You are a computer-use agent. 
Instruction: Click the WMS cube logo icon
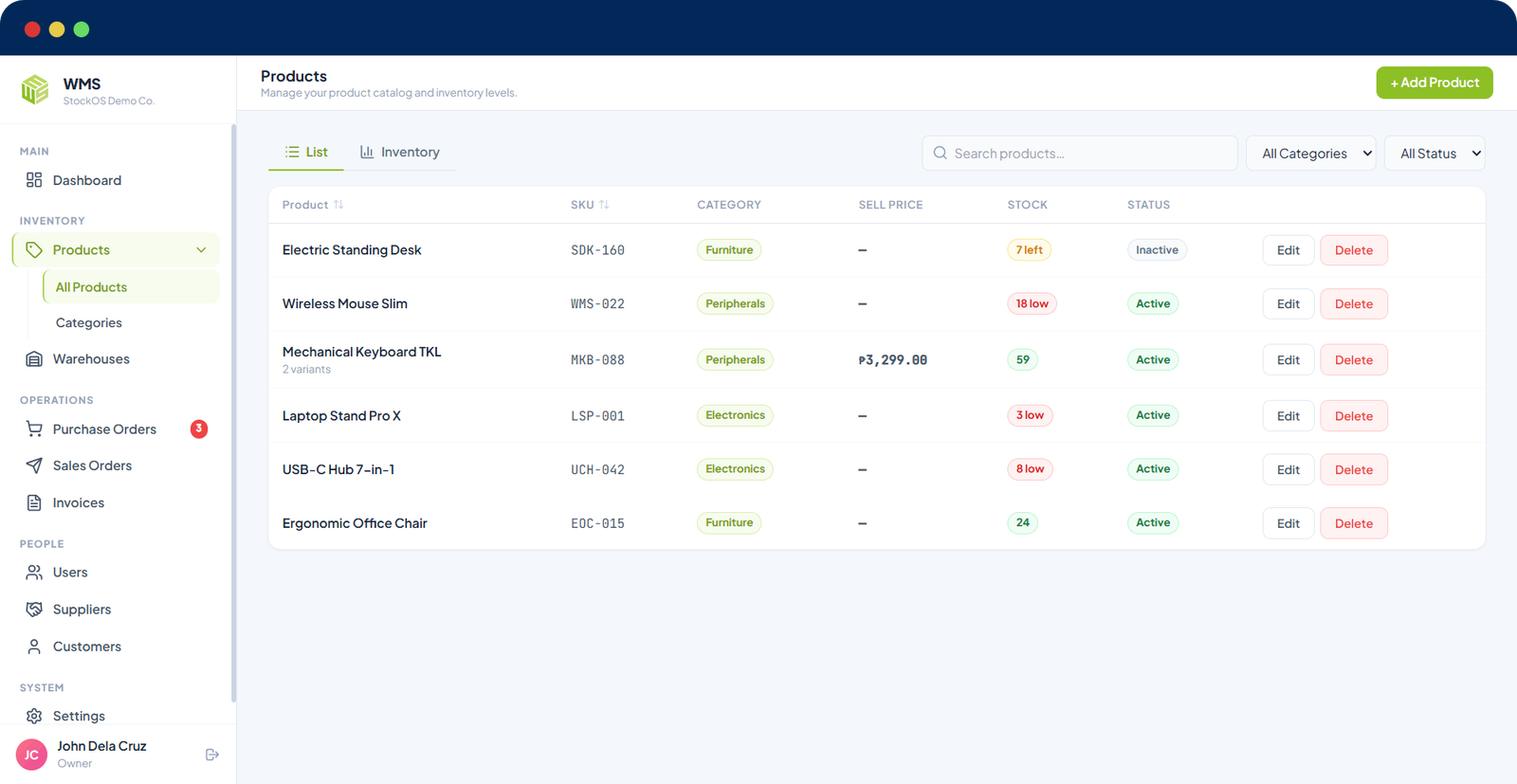35,89
